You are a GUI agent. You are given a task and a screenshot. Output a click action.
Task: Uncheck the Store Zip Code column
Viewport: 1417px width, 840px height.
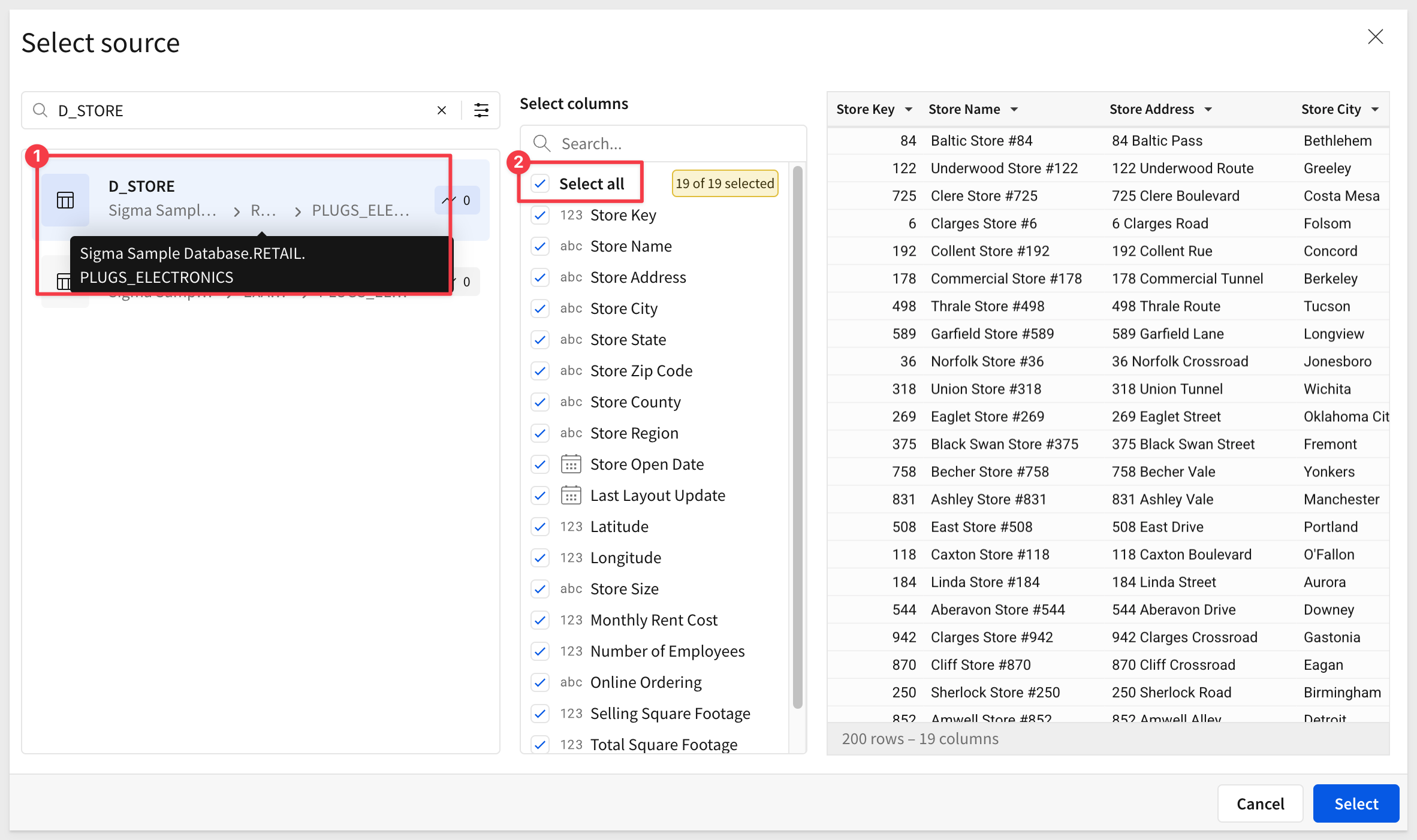point(540,371)
